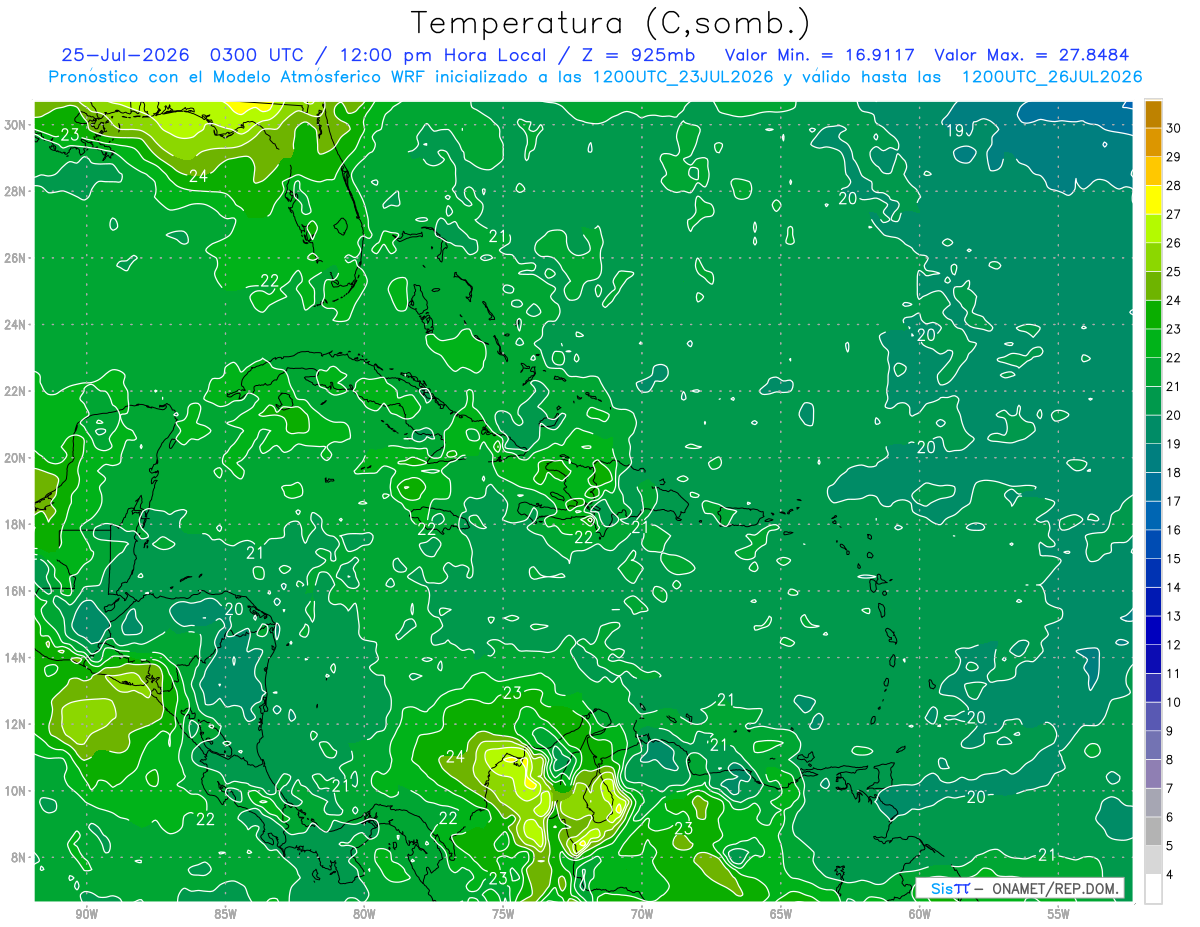Click the 80W longitude axis label
1200x927 pixels.
tap(364, 914)
